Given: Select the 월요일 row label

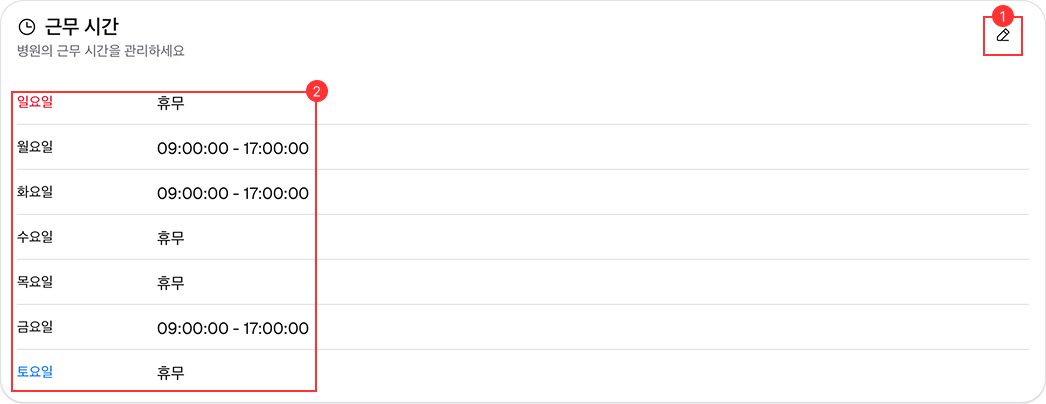Looking at the screenshot, I should click(x=35, y=147).
